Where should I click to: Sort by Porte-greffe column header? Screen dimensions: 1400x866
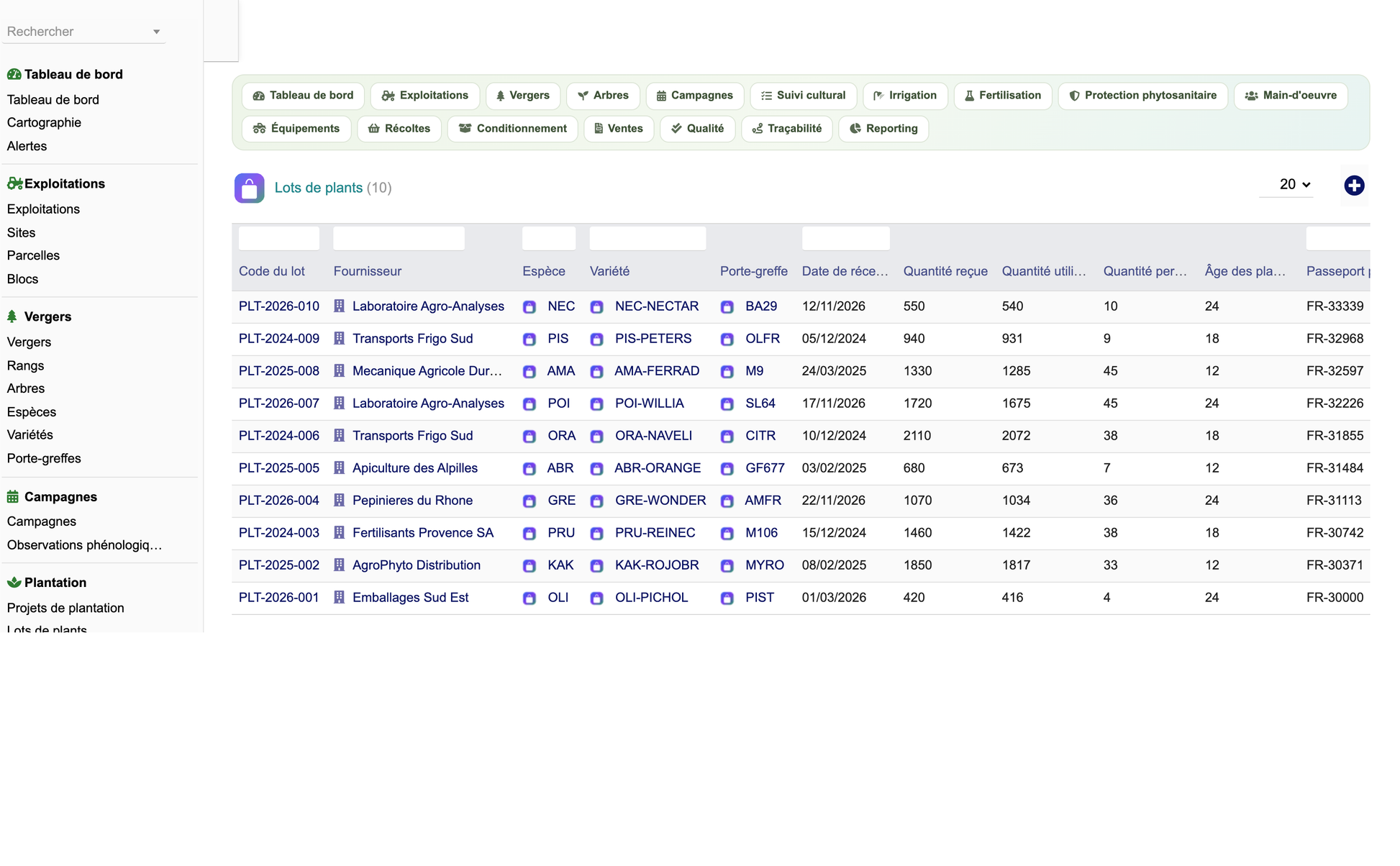point(754,272)
